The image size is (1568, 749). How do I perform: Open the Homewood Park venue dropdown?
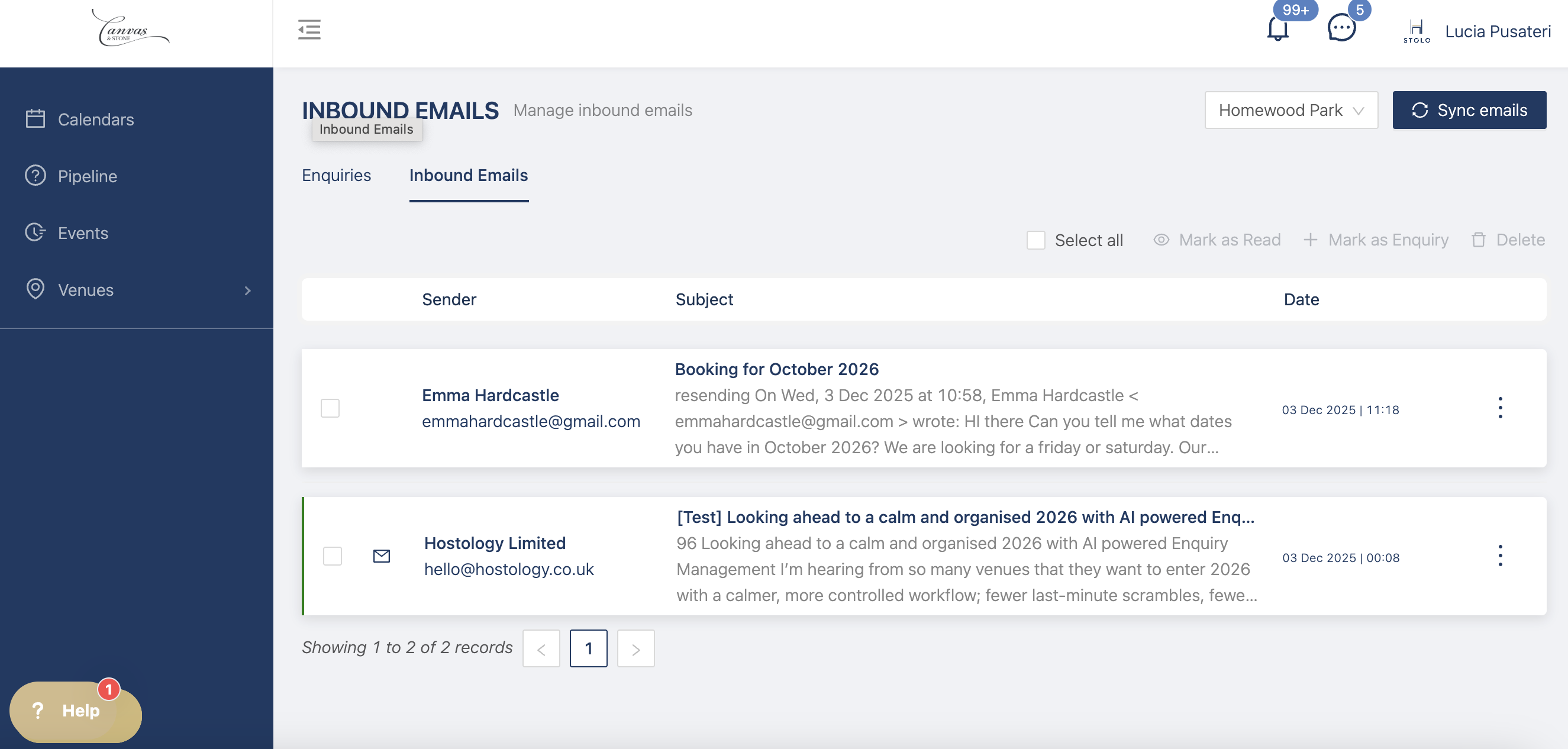pos(1291,110)
